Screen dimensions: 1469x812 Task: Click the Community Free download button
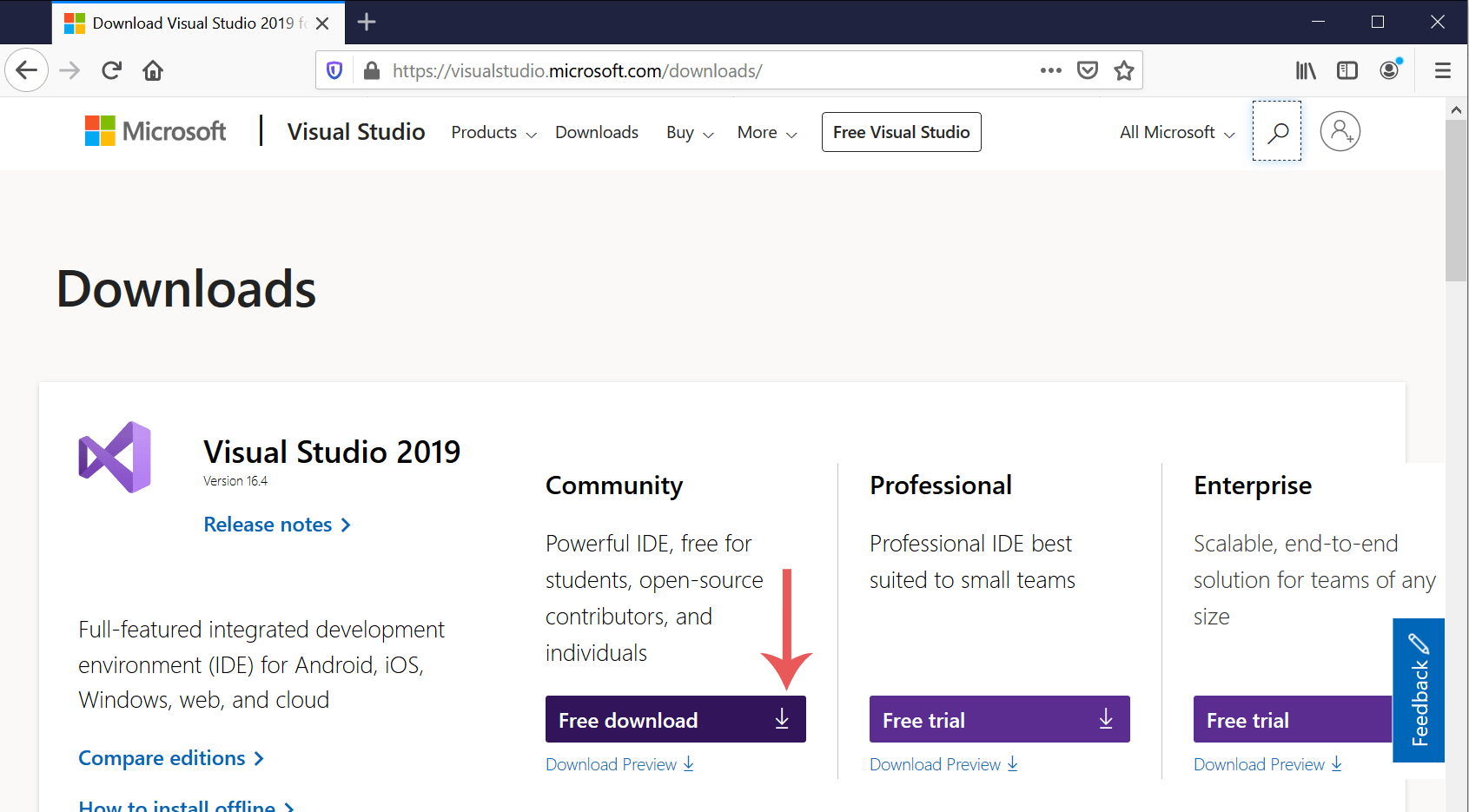pos(675,719)
